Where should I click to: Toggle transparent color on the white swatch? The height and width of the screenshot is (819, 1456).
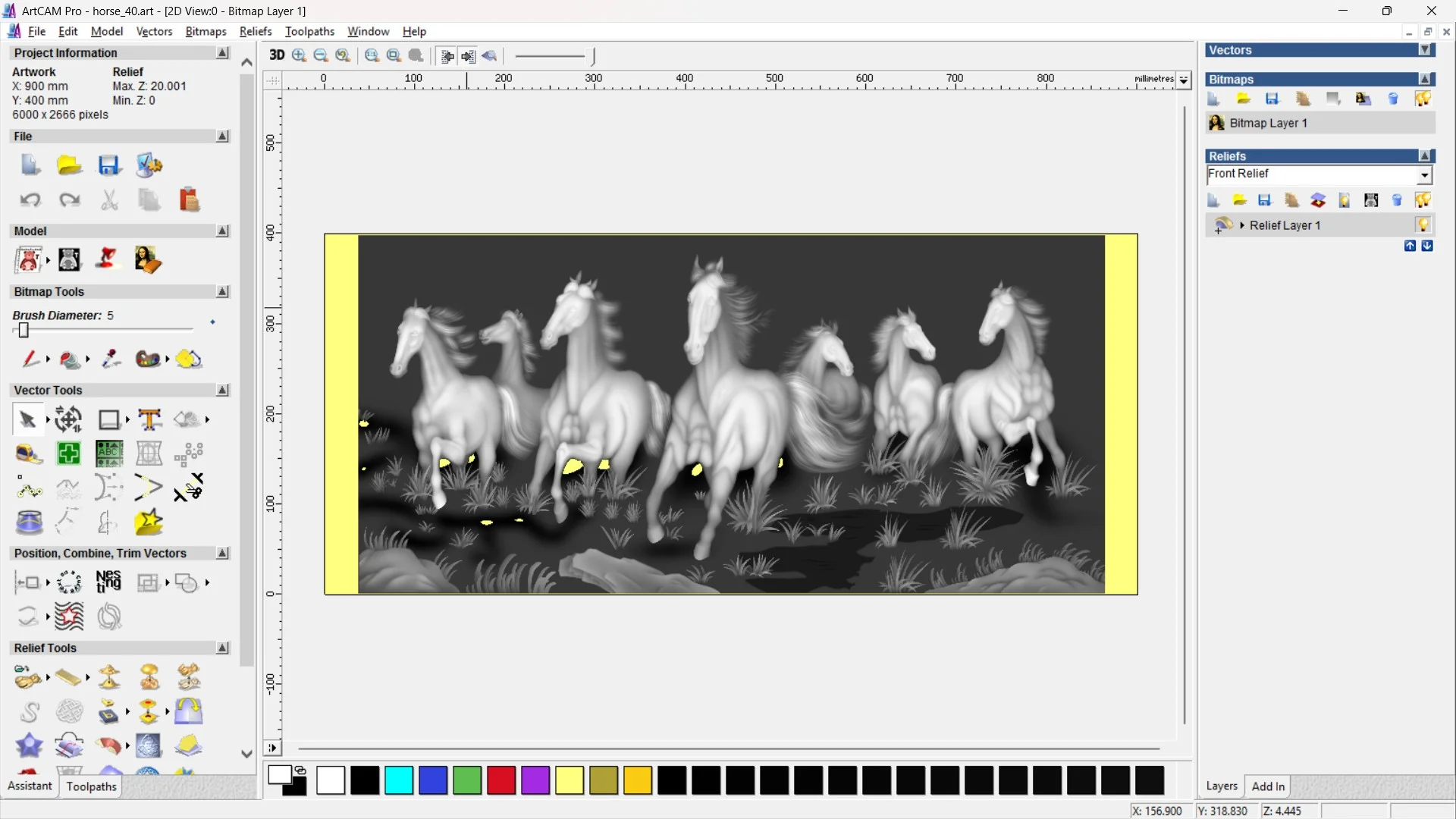click(300, 769)
